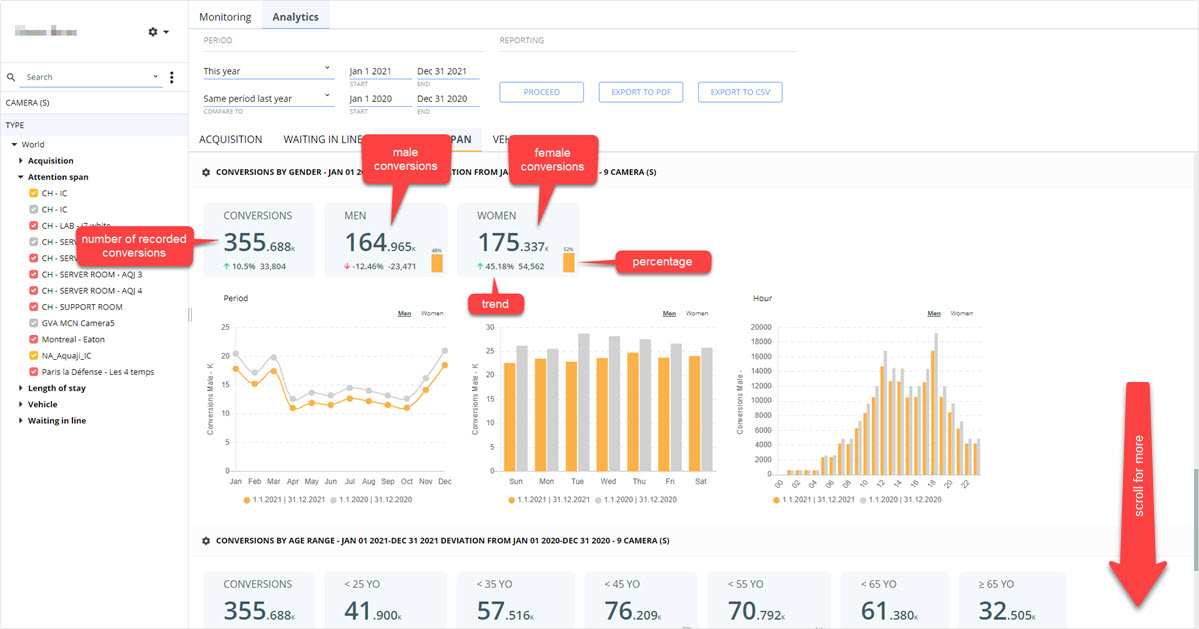
Task: Toggle the Montreal - Eaton camera checkbox
Action: [34, 339]
